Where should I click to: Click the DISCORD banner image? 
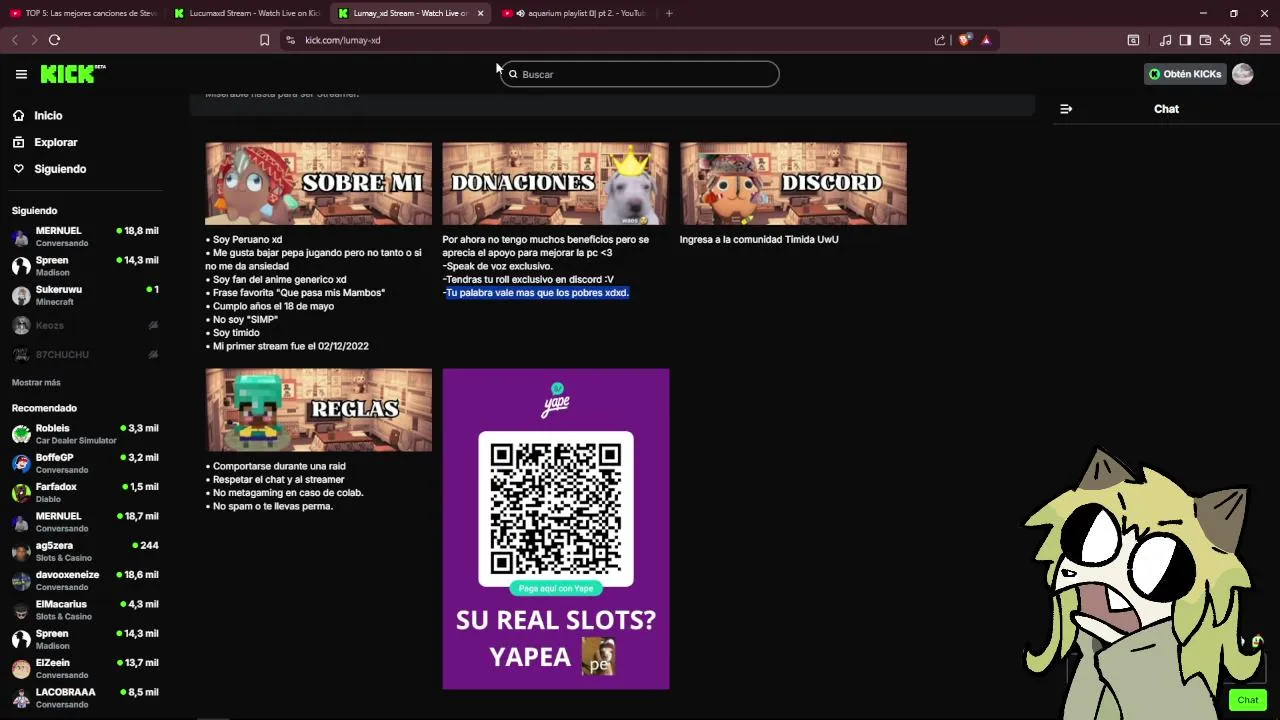[x=793, y=183]
